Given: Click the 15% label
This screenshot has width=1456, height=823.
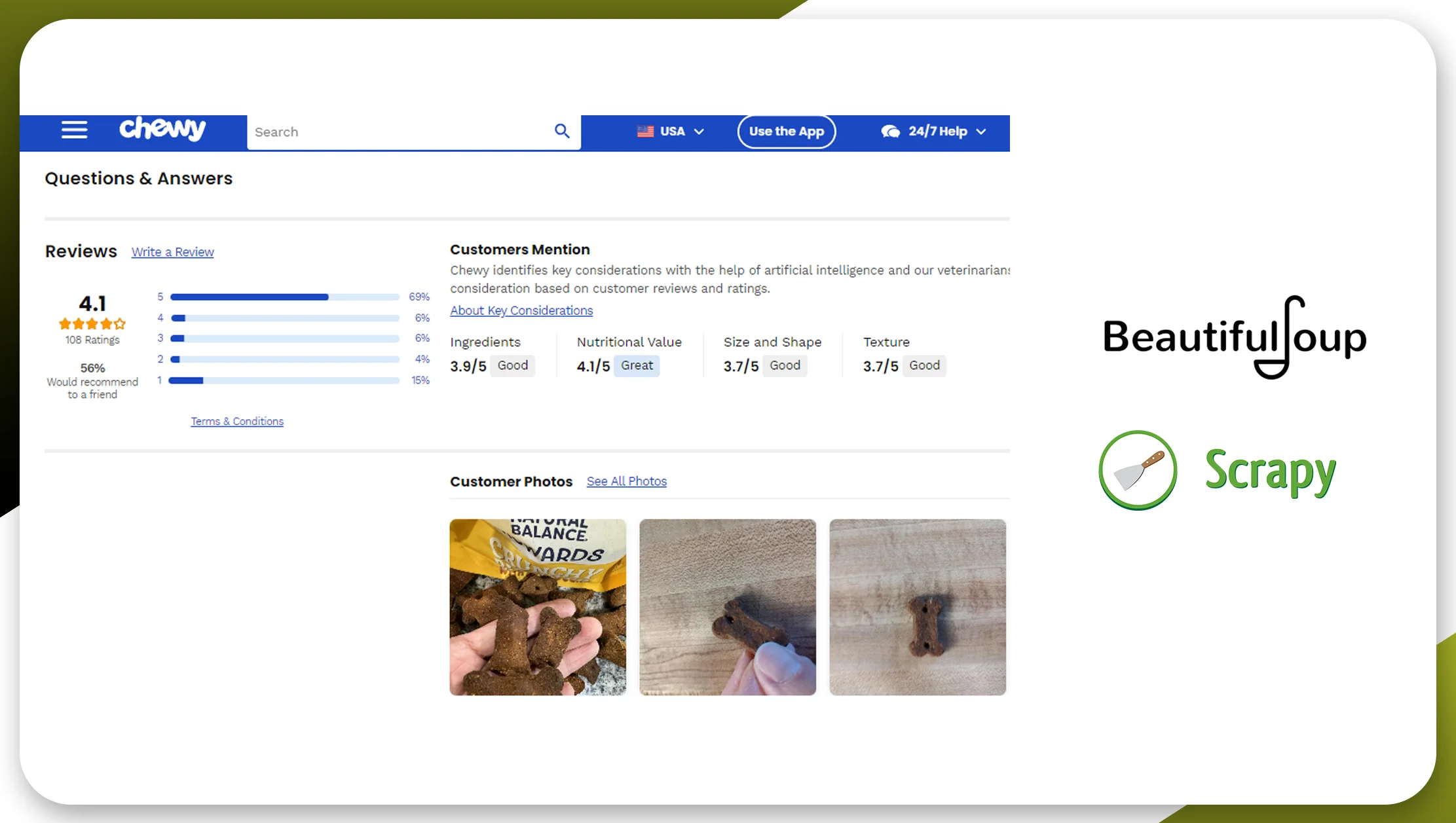Looking at the screenshot, I should [420, 380].
